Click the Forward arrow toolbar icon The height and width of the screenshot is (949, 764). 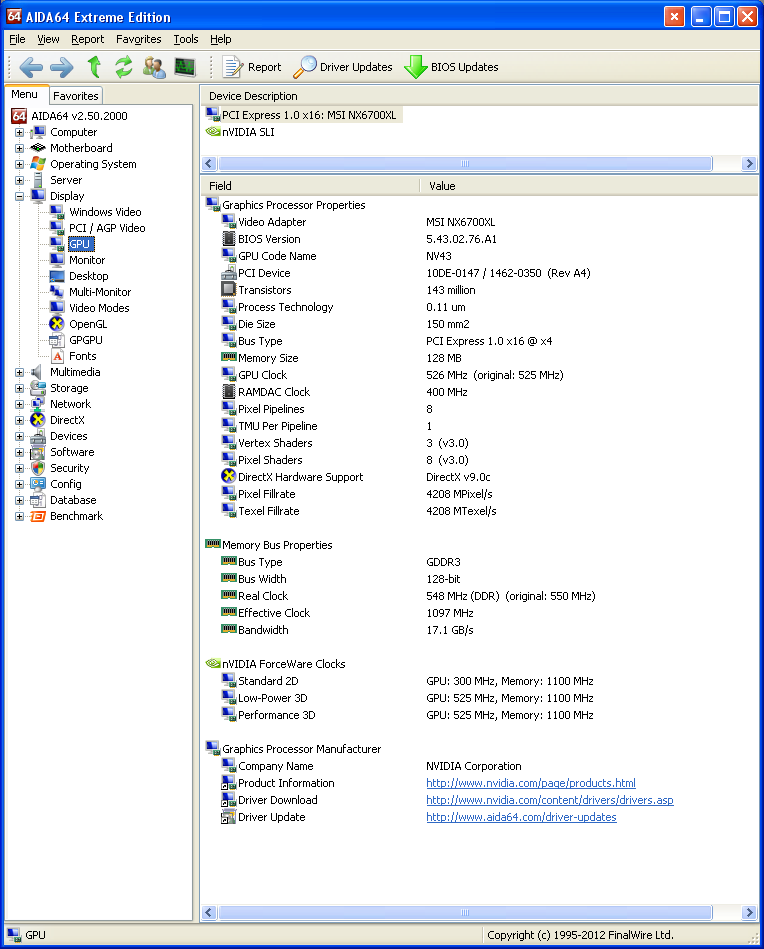point(61,67)
